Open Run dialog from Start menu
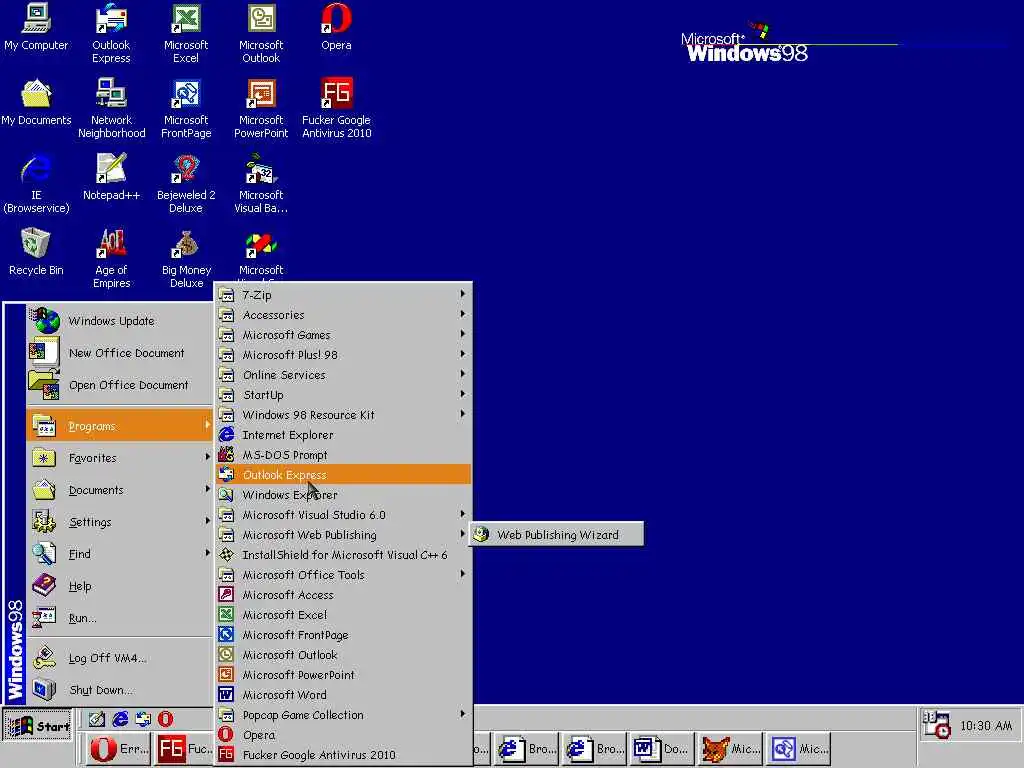Image resolution: width=1024 pixels, height=768 pixels. tap(120, 618)
